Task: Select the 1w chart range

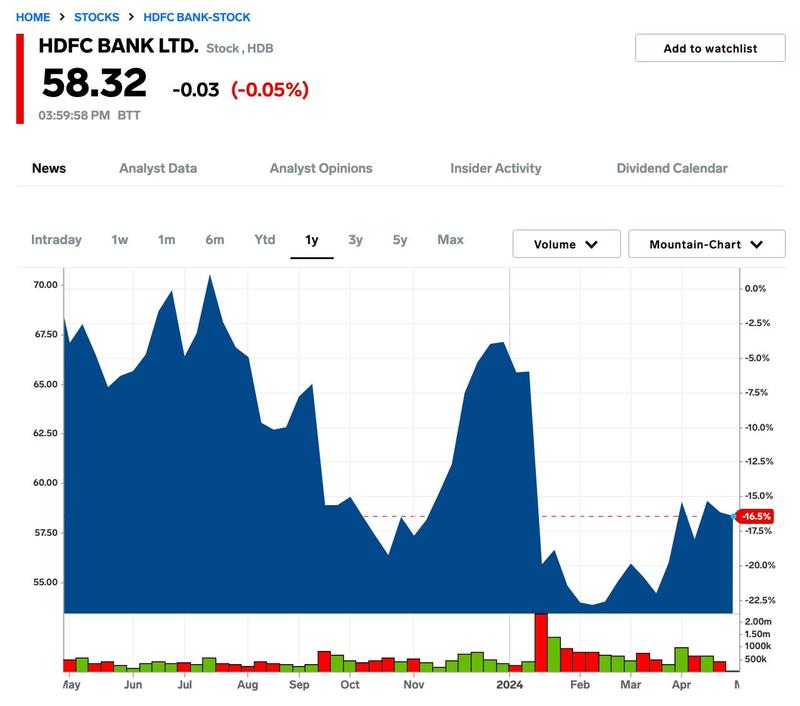Action: click(119, 240)
